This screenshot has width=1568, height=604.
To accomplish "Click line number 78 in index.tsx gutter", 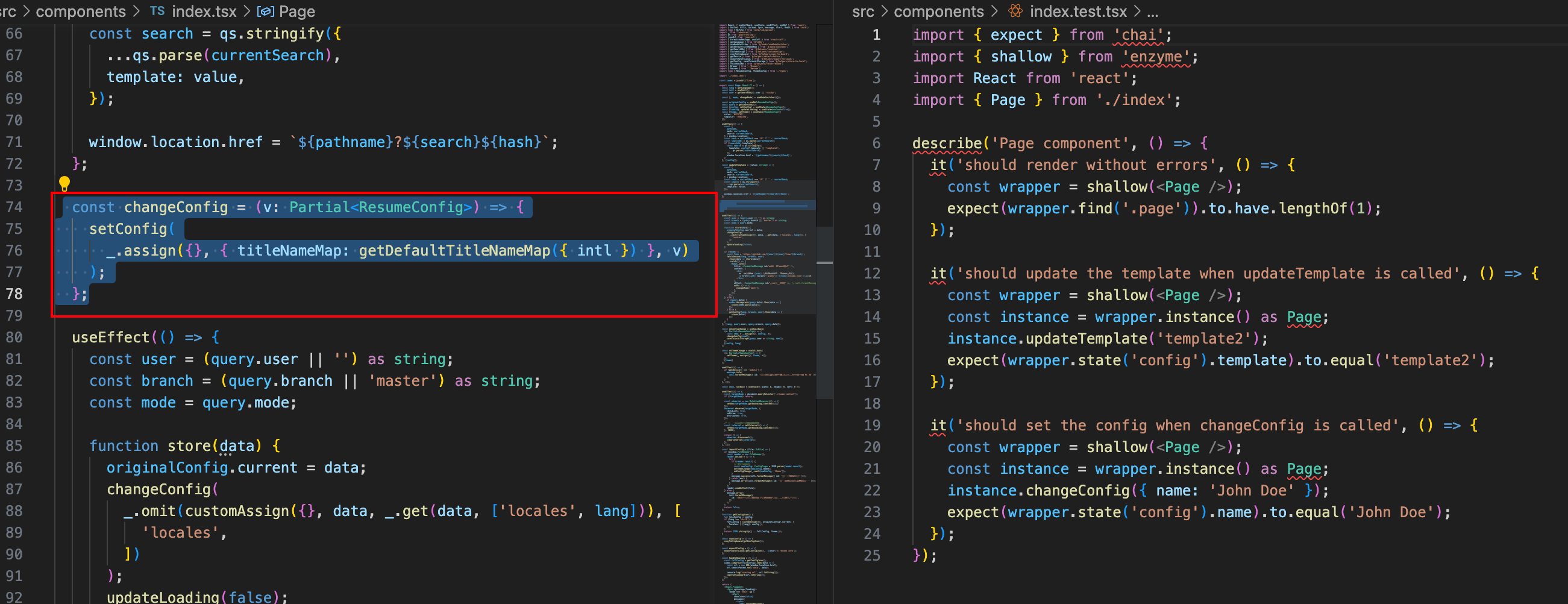I will [14, 294].
